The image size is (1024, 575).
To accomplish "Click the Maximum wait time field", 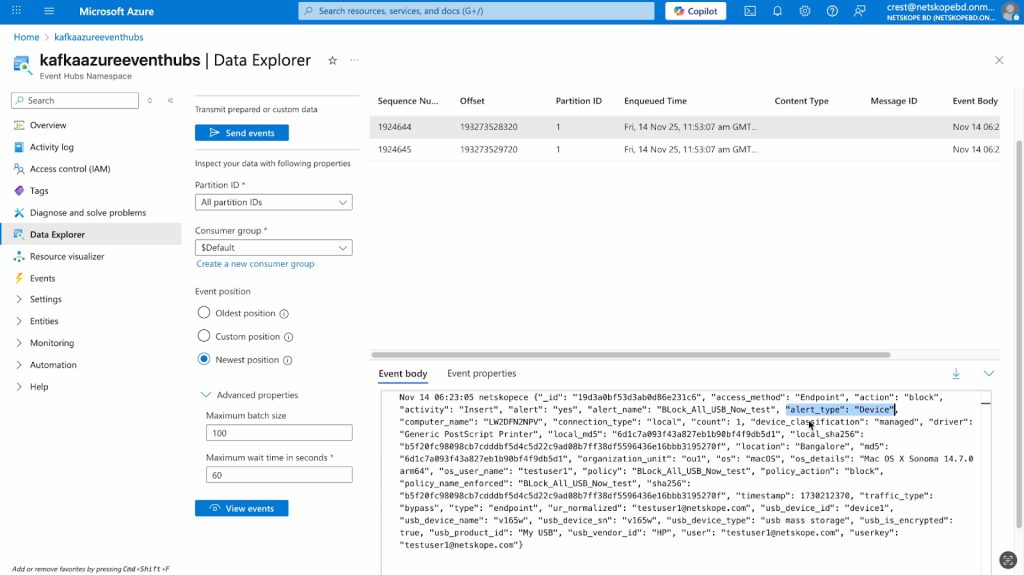I will (x=279, y=475).
